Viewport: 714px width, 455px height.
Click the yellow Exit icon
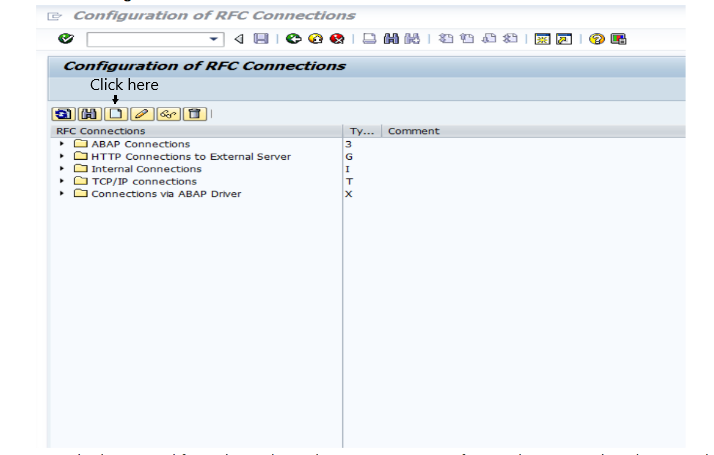316,39
